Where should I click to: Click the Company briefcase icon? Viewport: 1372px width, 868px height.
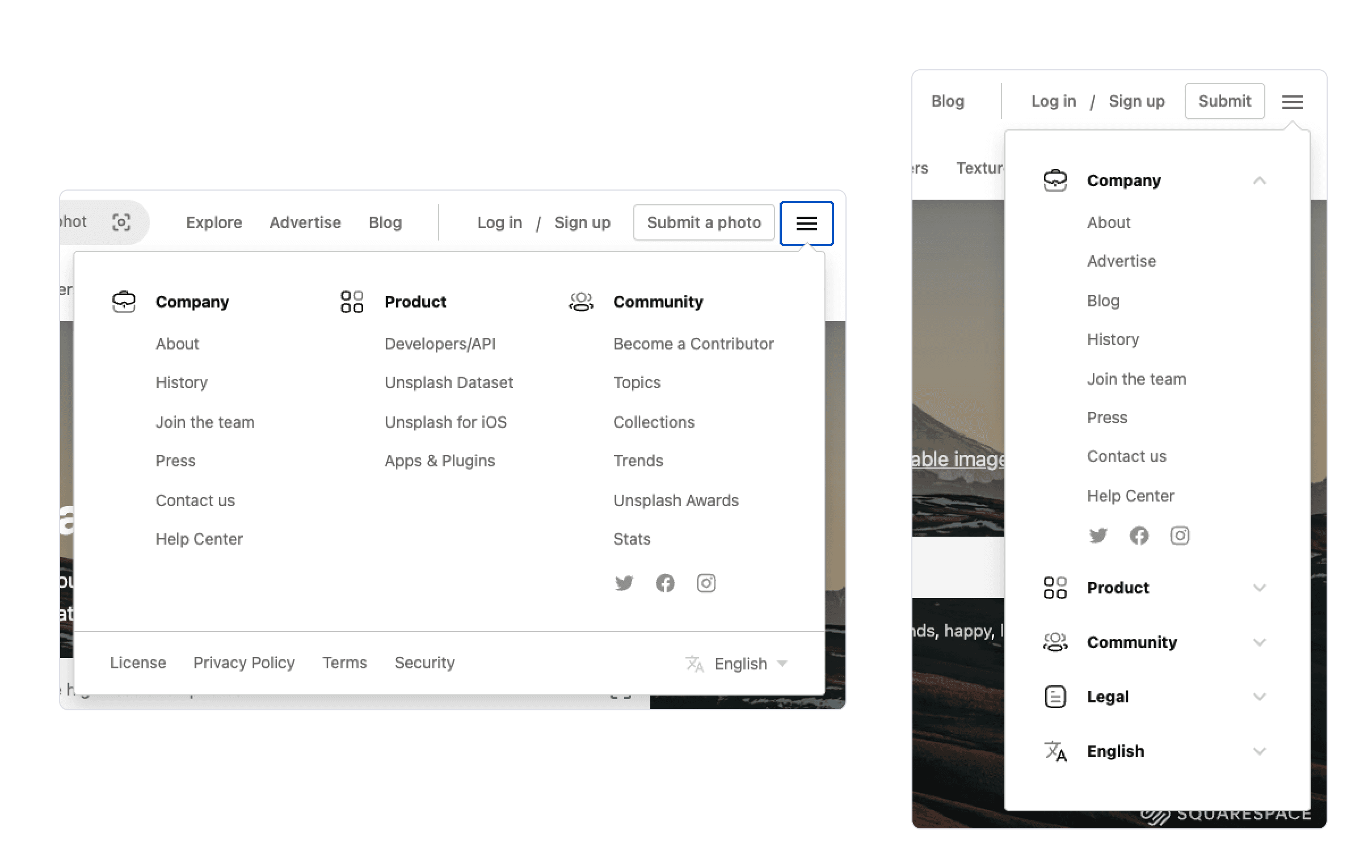pyautogui.click(x=124, y=301)
